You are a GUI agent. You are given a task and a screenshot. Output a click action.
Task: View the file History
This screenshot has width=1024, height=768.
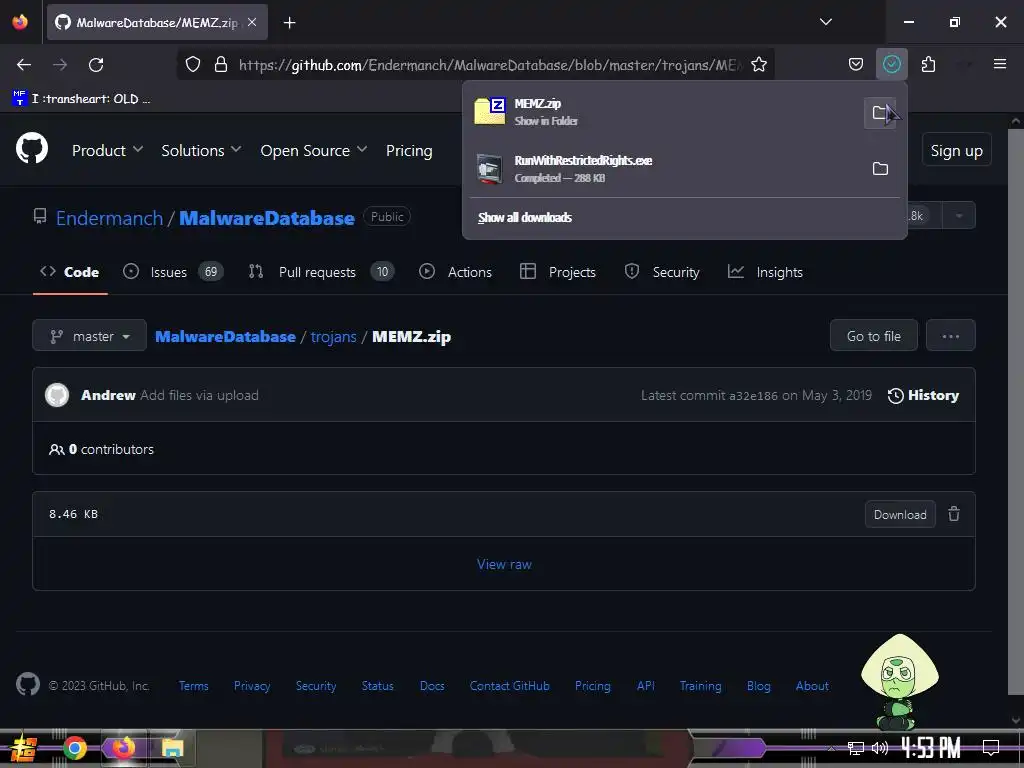923,395
